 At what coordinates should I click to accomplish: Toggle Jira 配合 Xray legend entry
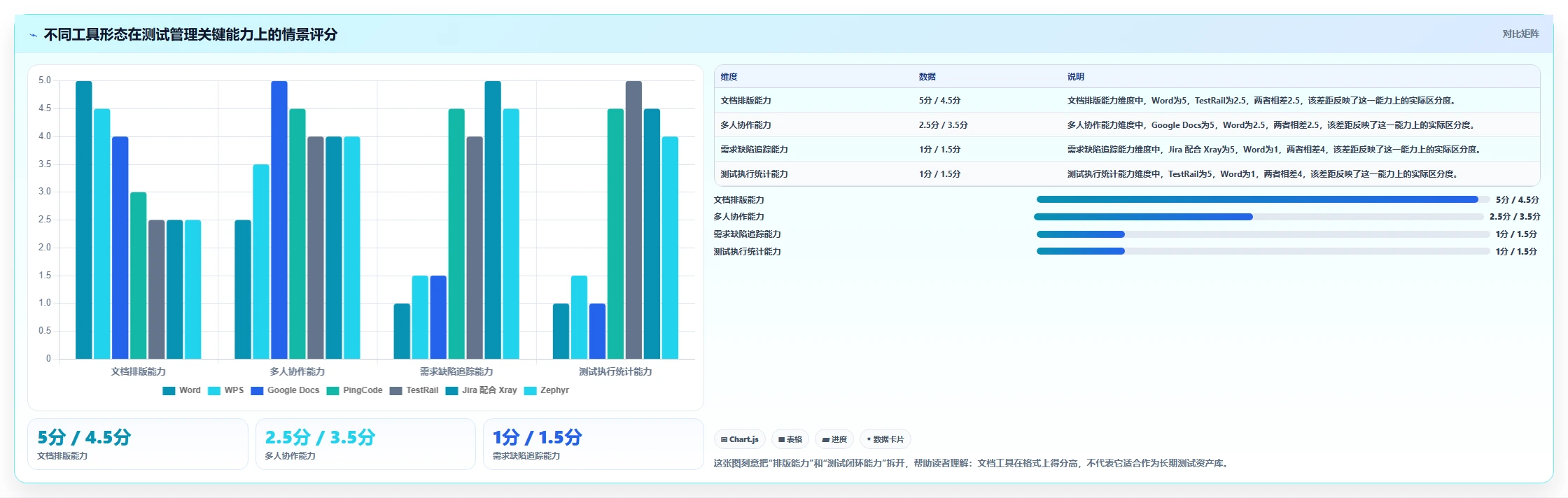tap(481, 390)
